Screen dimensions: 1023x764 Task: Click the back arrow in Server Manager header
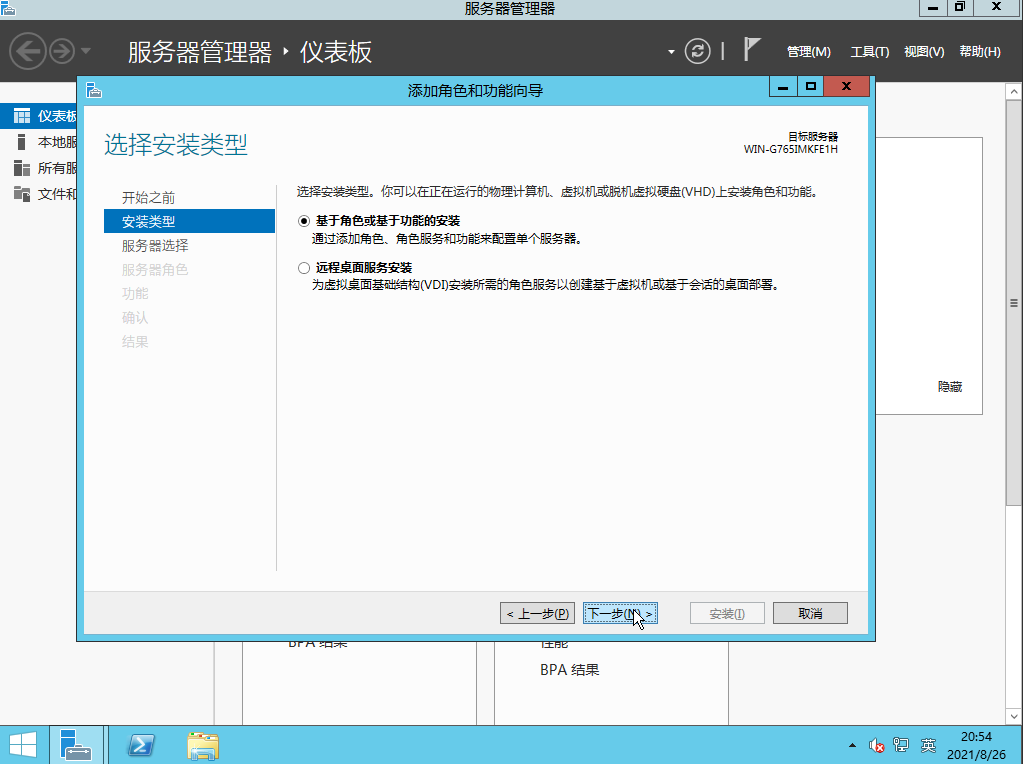pos(27,51)
